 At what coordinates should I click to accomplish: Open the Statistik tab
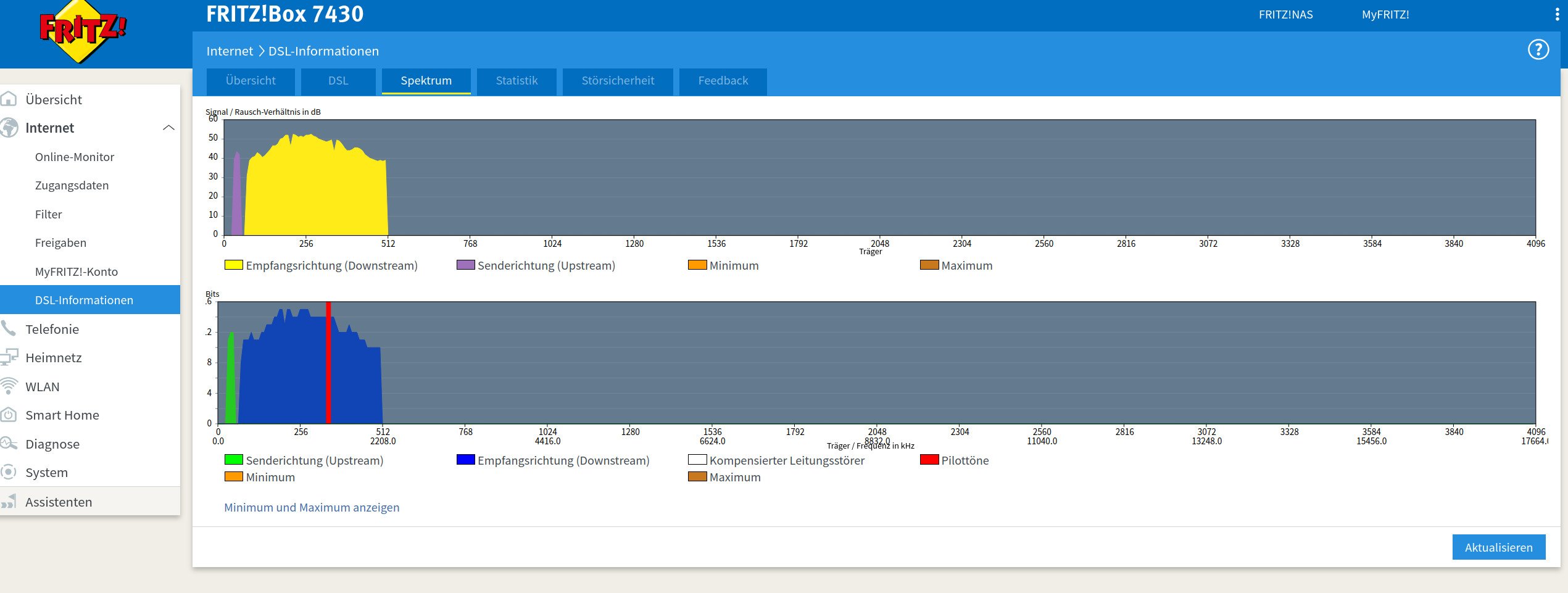(516, 81)
